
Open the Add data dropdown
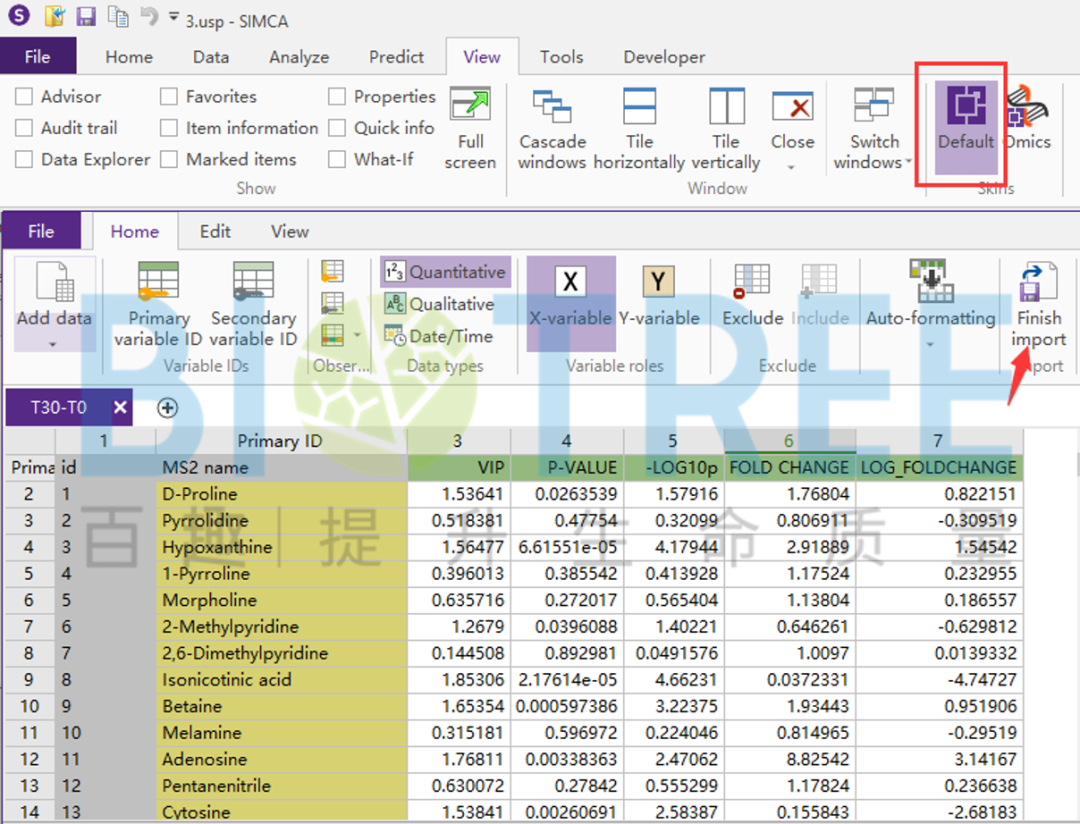point(53,343)
